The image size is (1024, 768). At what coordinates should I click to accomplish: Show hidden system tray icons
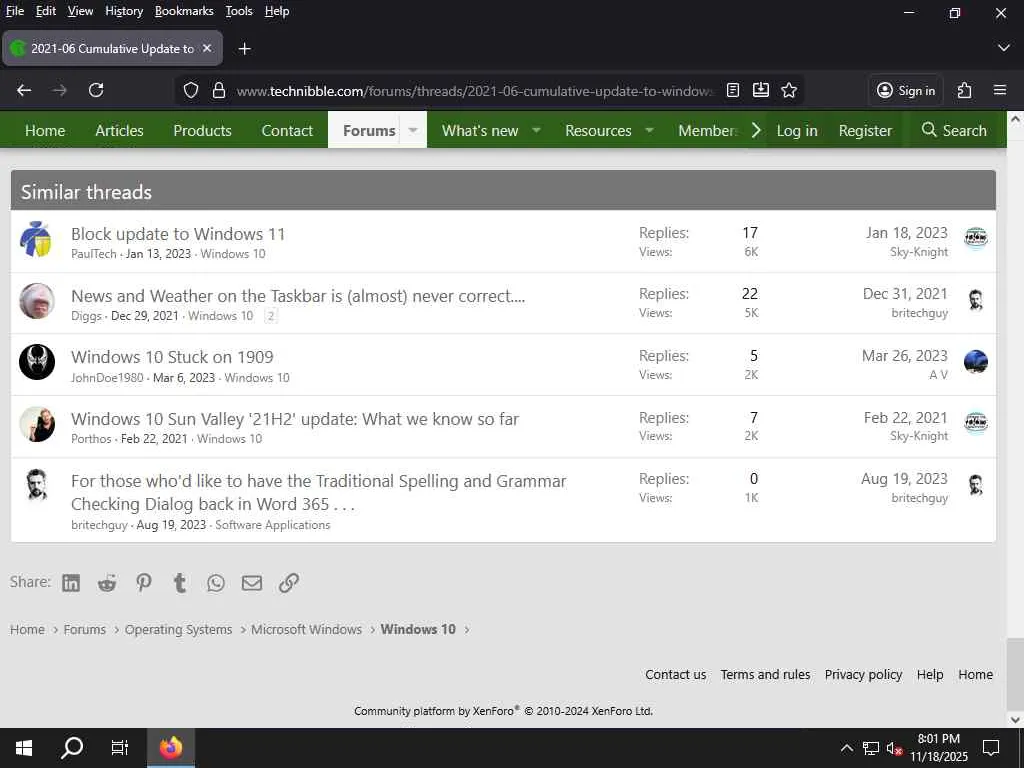(846, 748)
